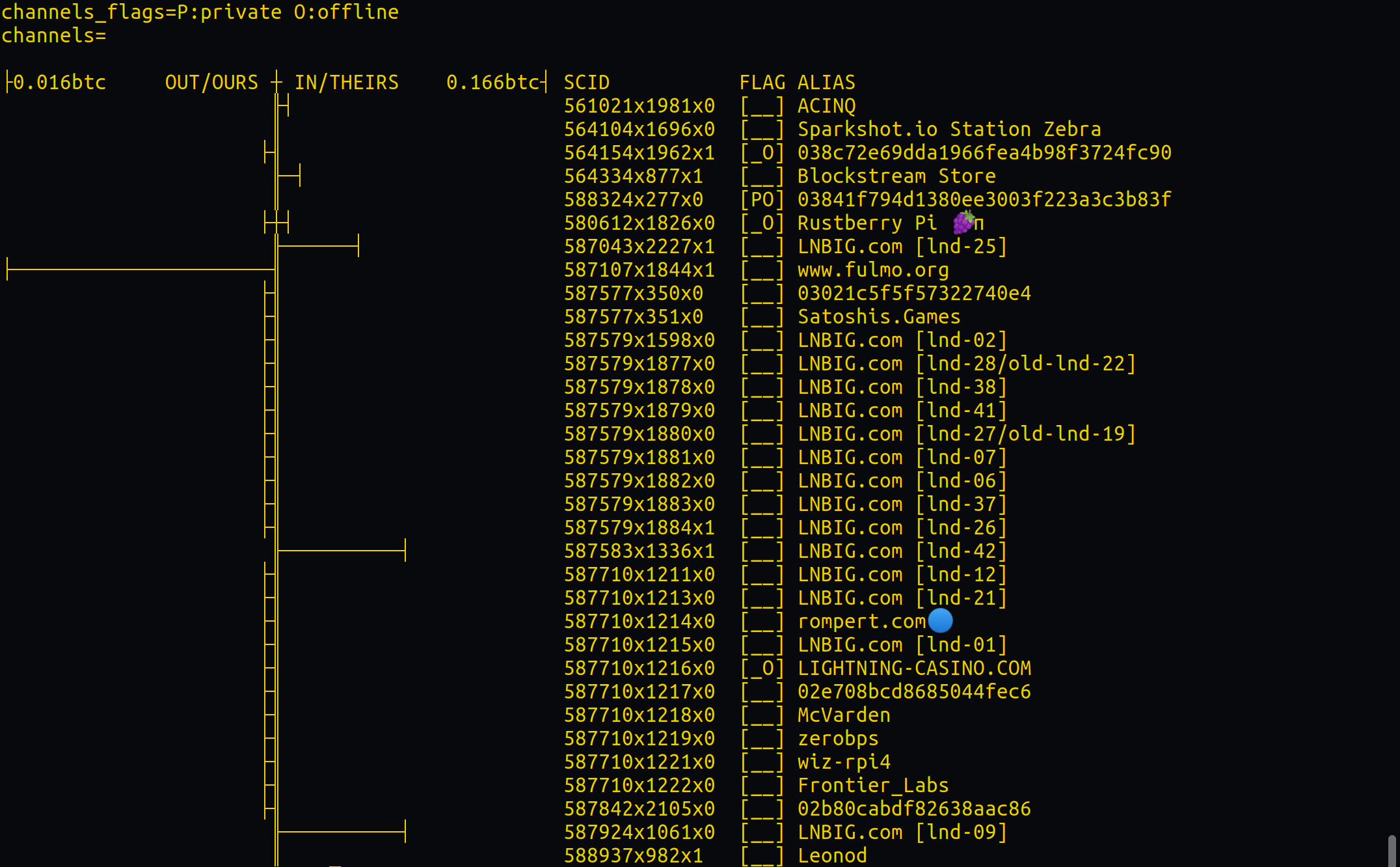
Task: Click the Blockstream Store alias
Action: [896, 176]
